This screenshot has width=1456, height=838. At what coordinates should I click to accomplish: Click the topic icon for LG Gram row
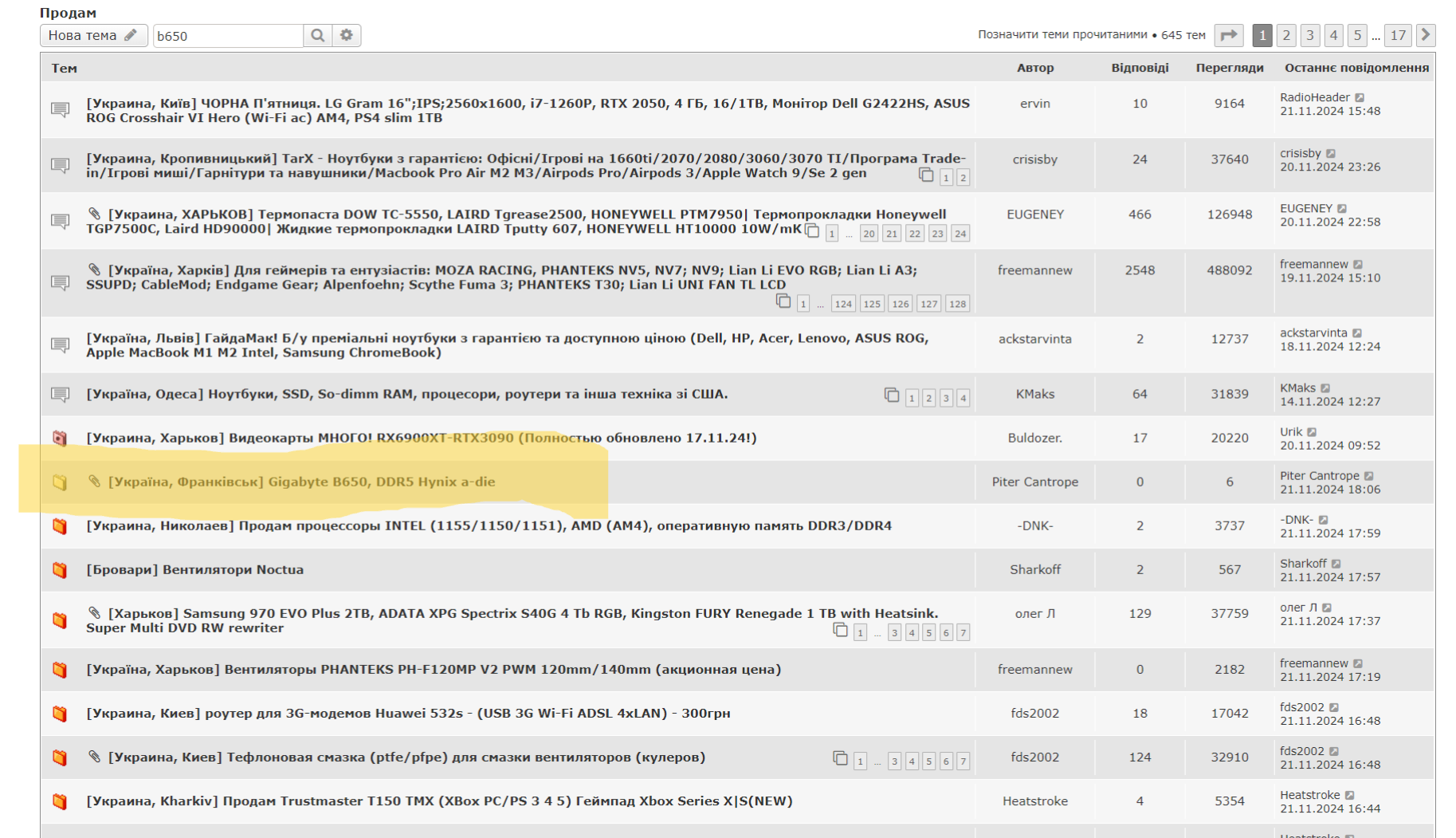pyautogui.click(x=60, y=108)
